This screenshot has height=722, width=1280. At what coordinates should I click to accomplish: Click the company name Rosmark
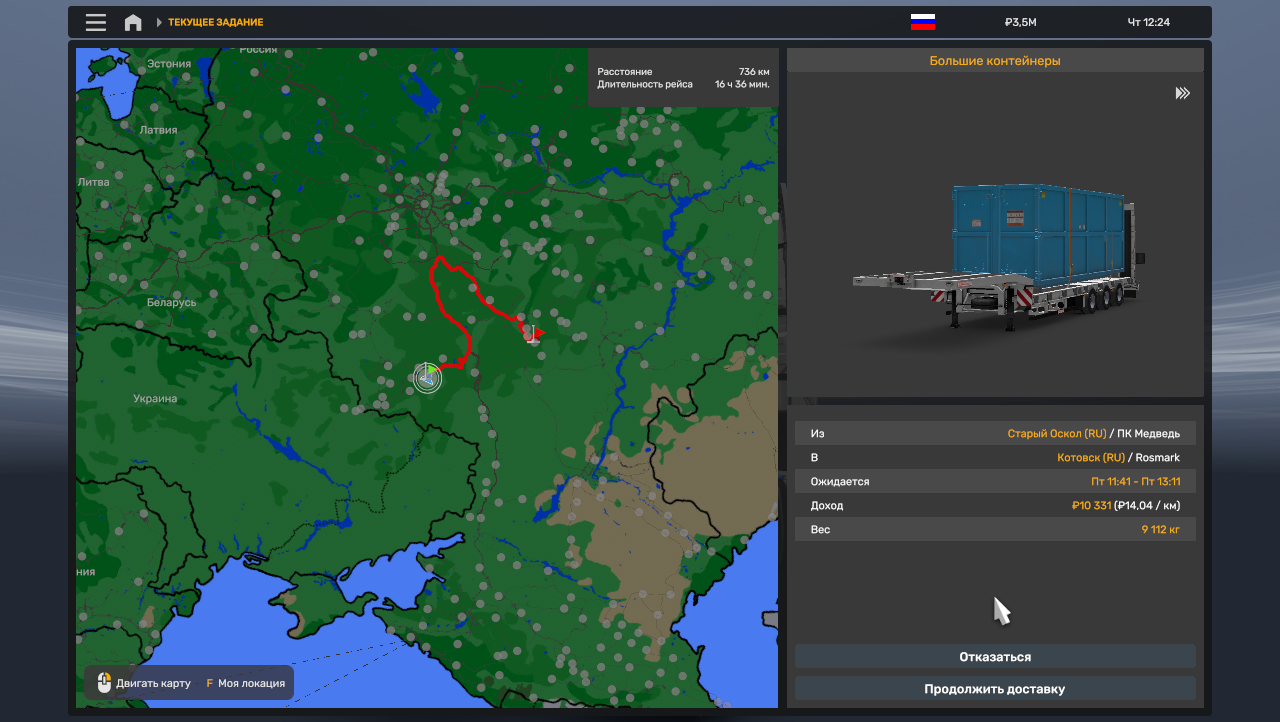(x=1158, y=458)
